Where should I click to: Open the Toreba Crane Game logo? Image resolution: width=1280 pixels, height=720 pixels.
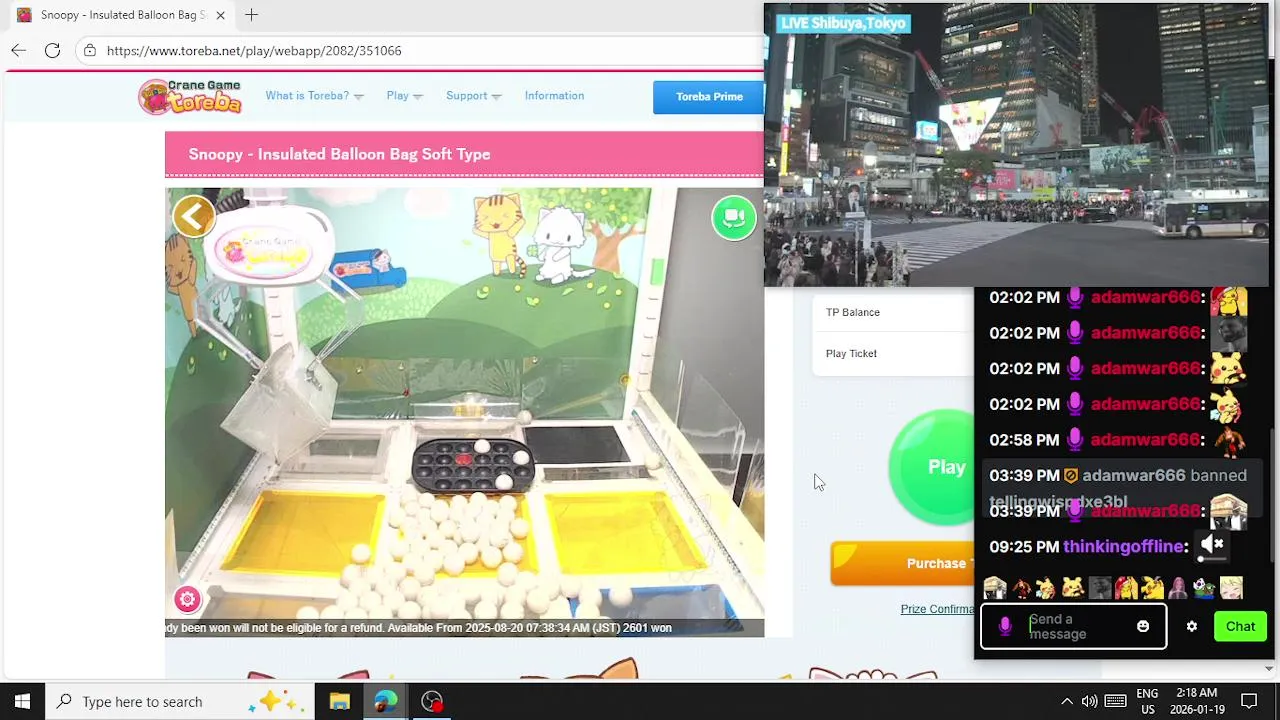pos(191,96)
